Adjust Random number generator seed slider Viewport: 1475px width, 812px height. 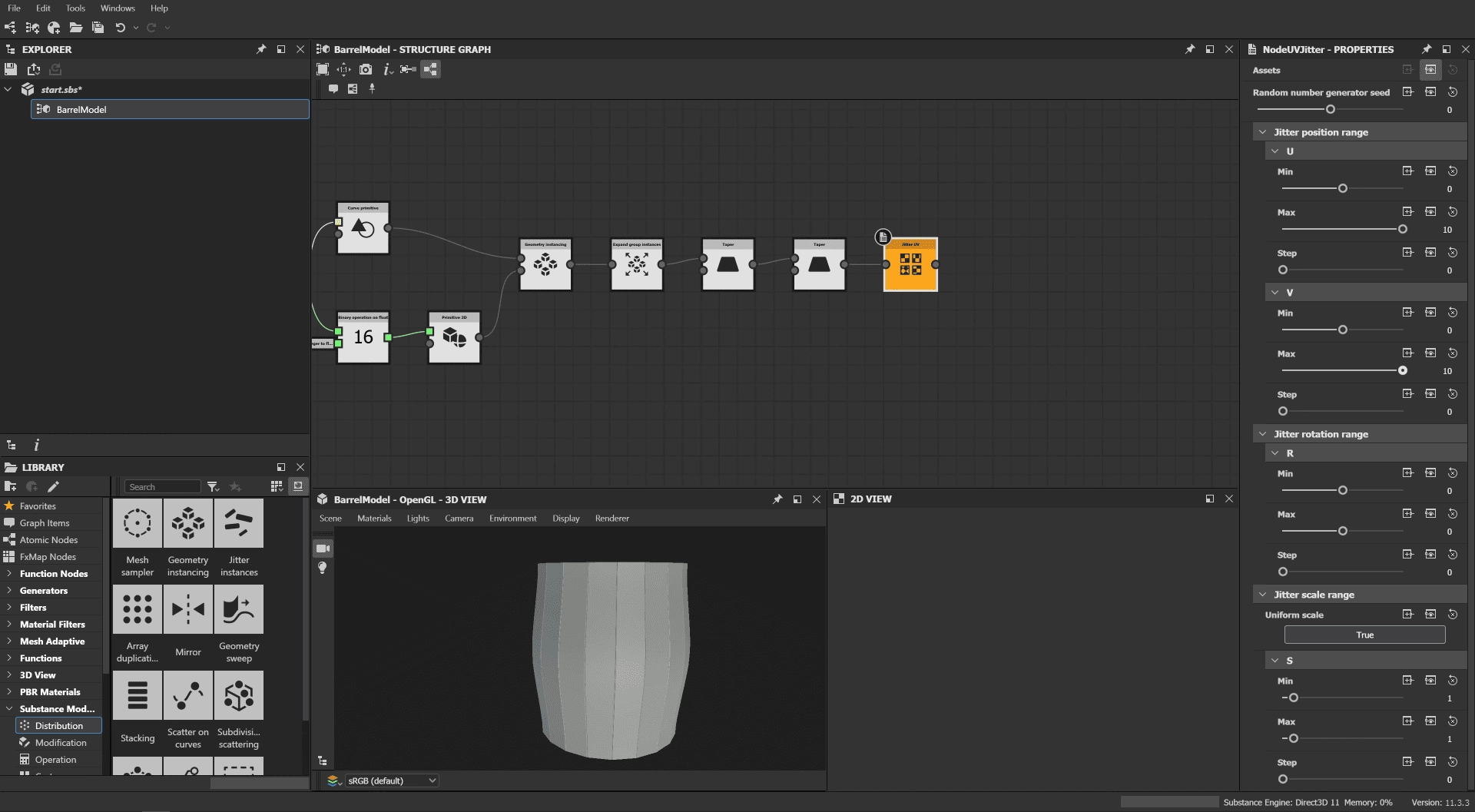point(1331,109)
